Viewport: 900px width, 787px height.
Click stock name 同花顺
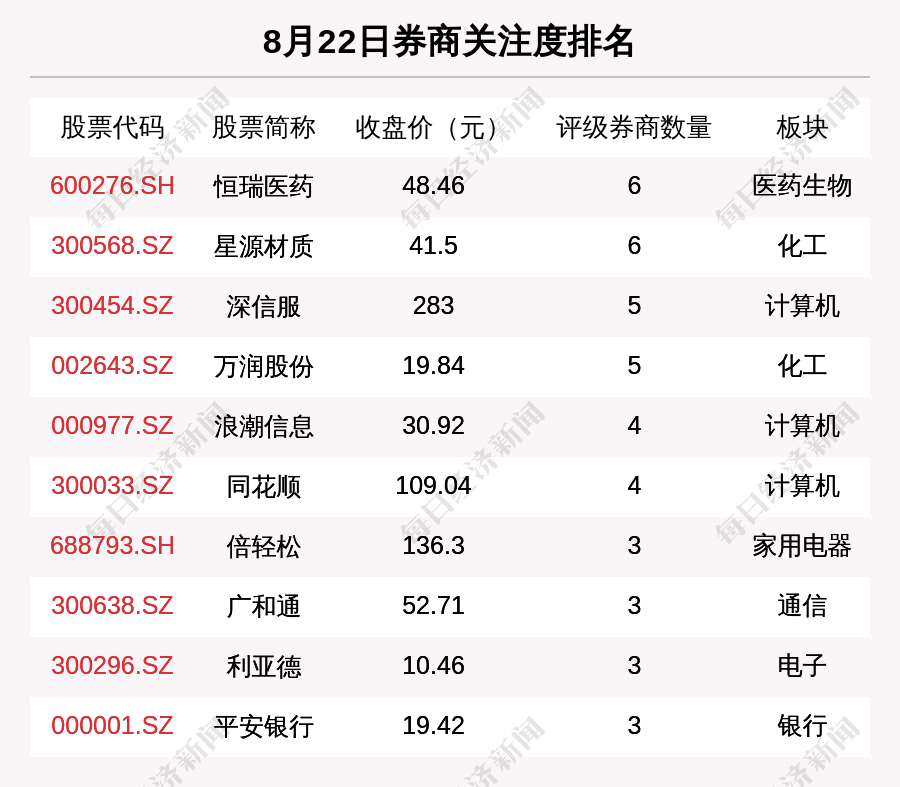[263, 486]
